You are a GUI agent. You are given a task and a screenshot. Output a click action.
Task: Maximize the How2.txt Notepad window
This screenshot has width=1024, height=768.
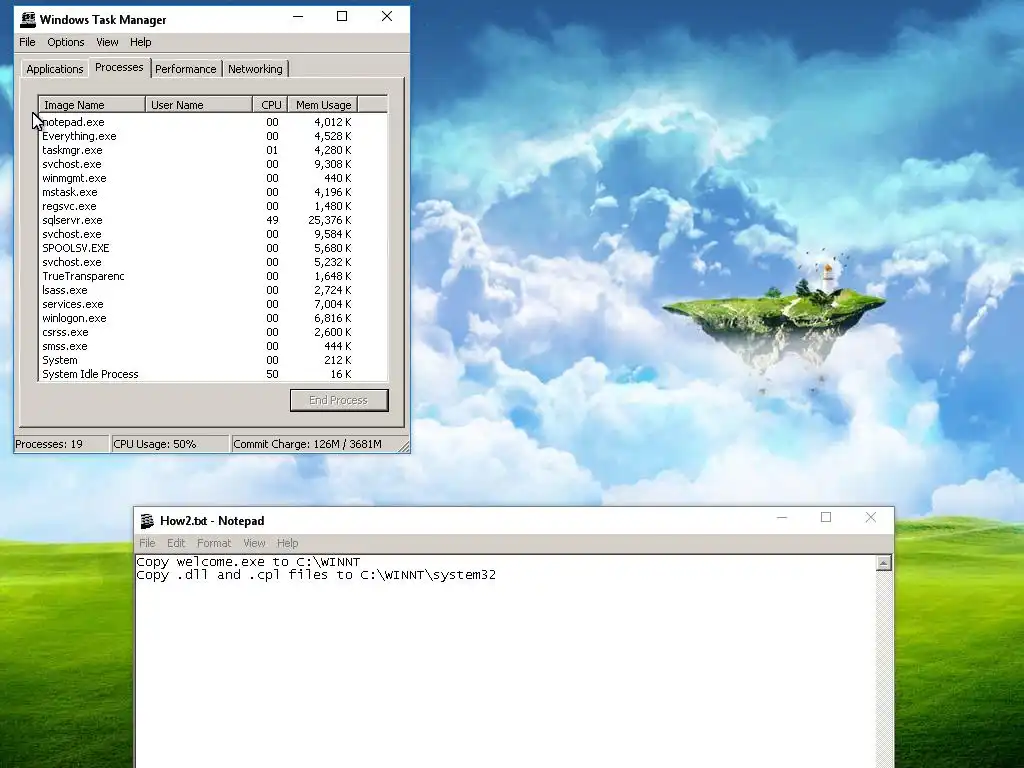(826, 518)
